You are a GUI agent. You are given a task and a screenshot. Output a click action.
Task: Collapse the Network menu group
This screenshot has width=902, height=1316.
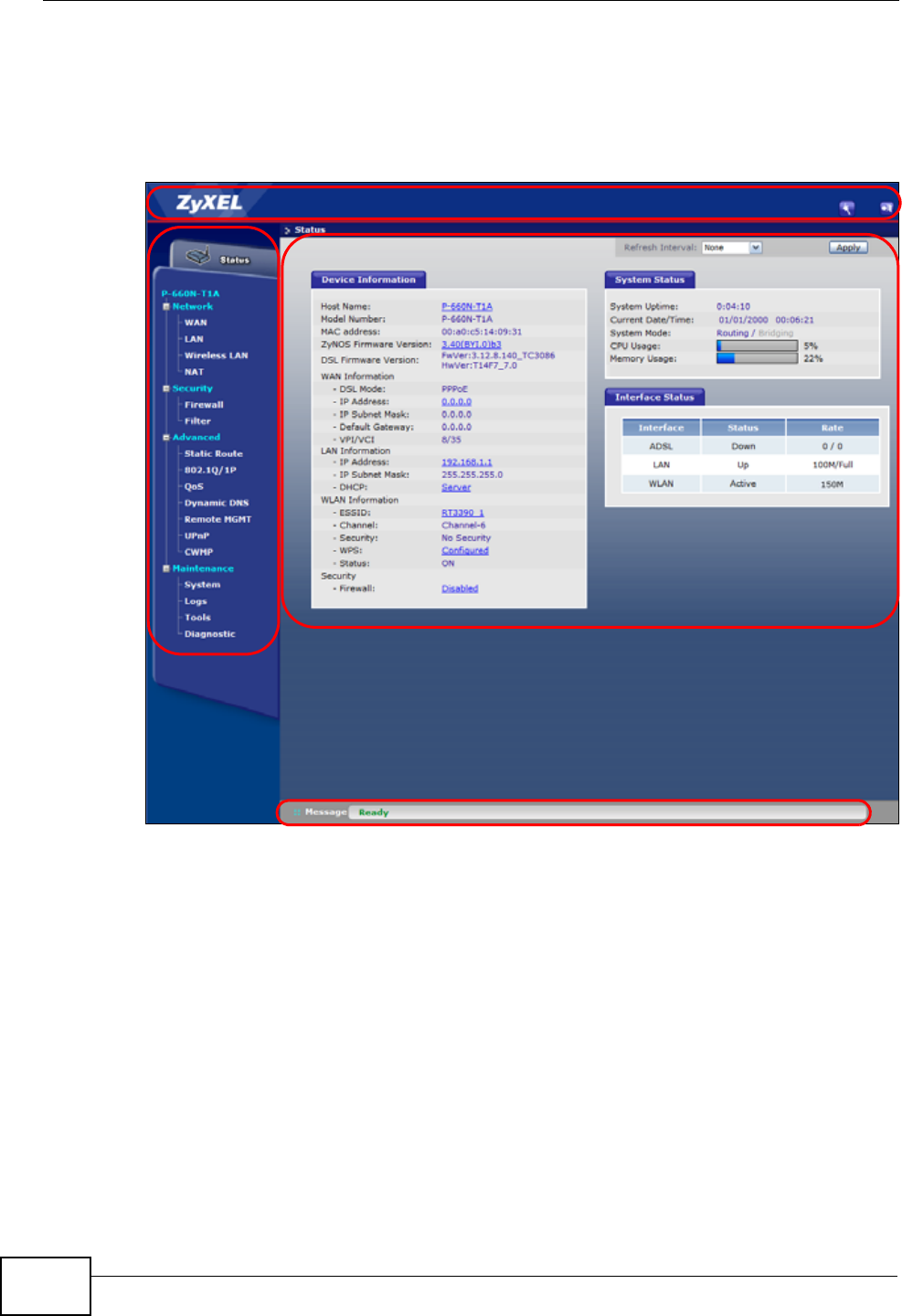pos(166,307)
